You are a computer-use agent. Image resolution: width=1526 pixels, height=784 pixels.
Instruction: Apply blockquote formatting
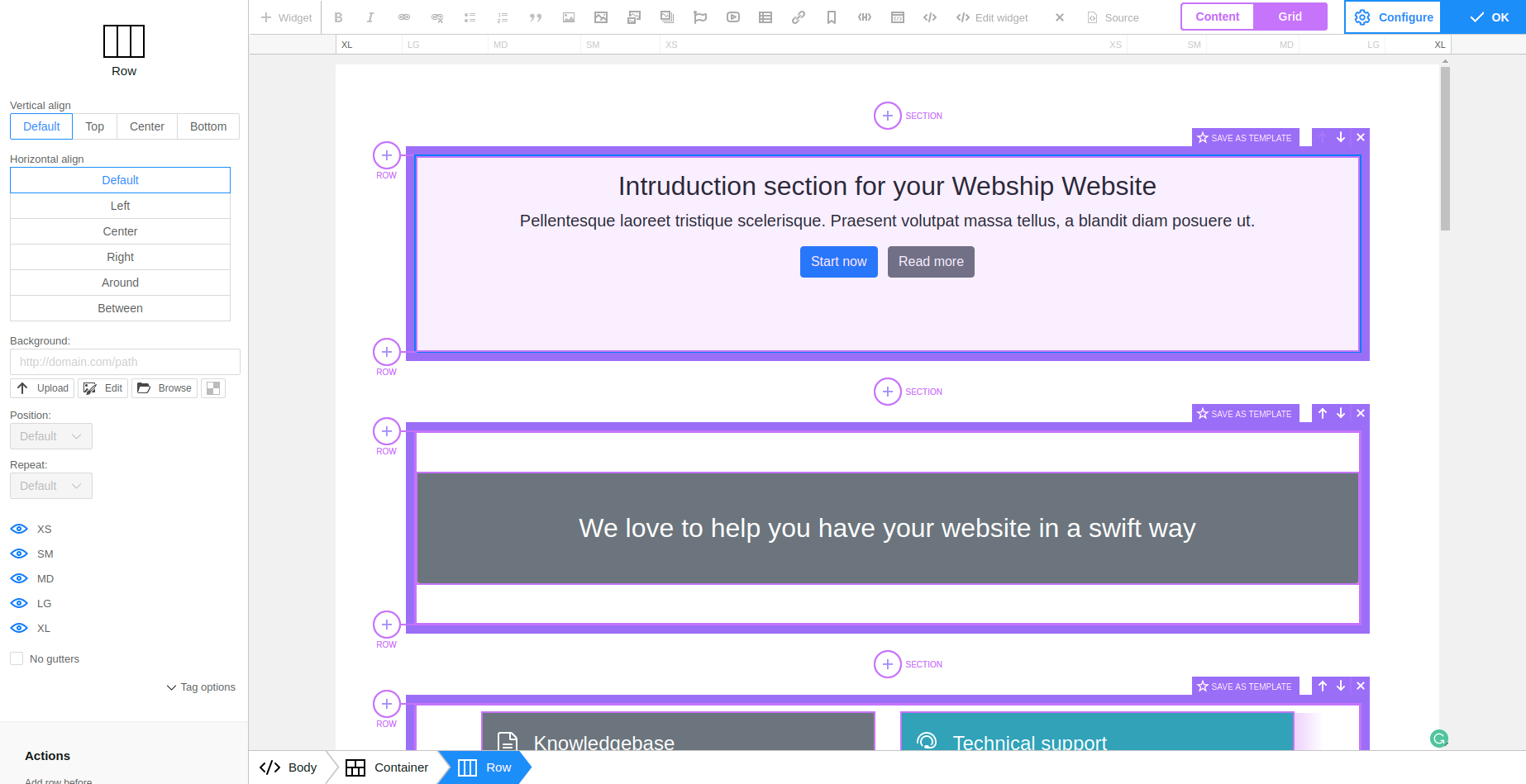click(x=536, y=17)
